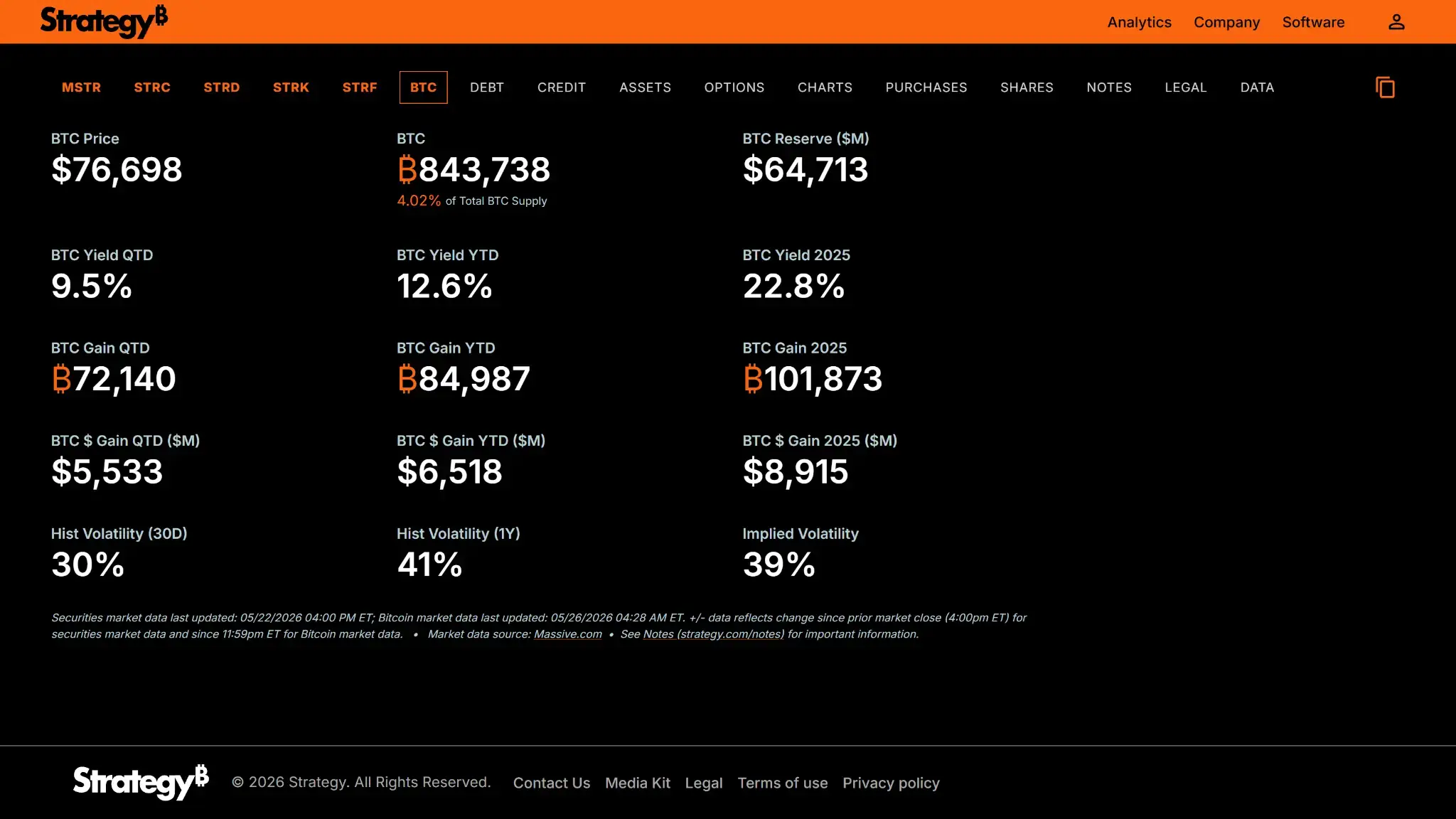This screenshot has height=819, width=1456.
Task: Click the BTC Reserve ($M) label
Action: [x=805, y=139]
